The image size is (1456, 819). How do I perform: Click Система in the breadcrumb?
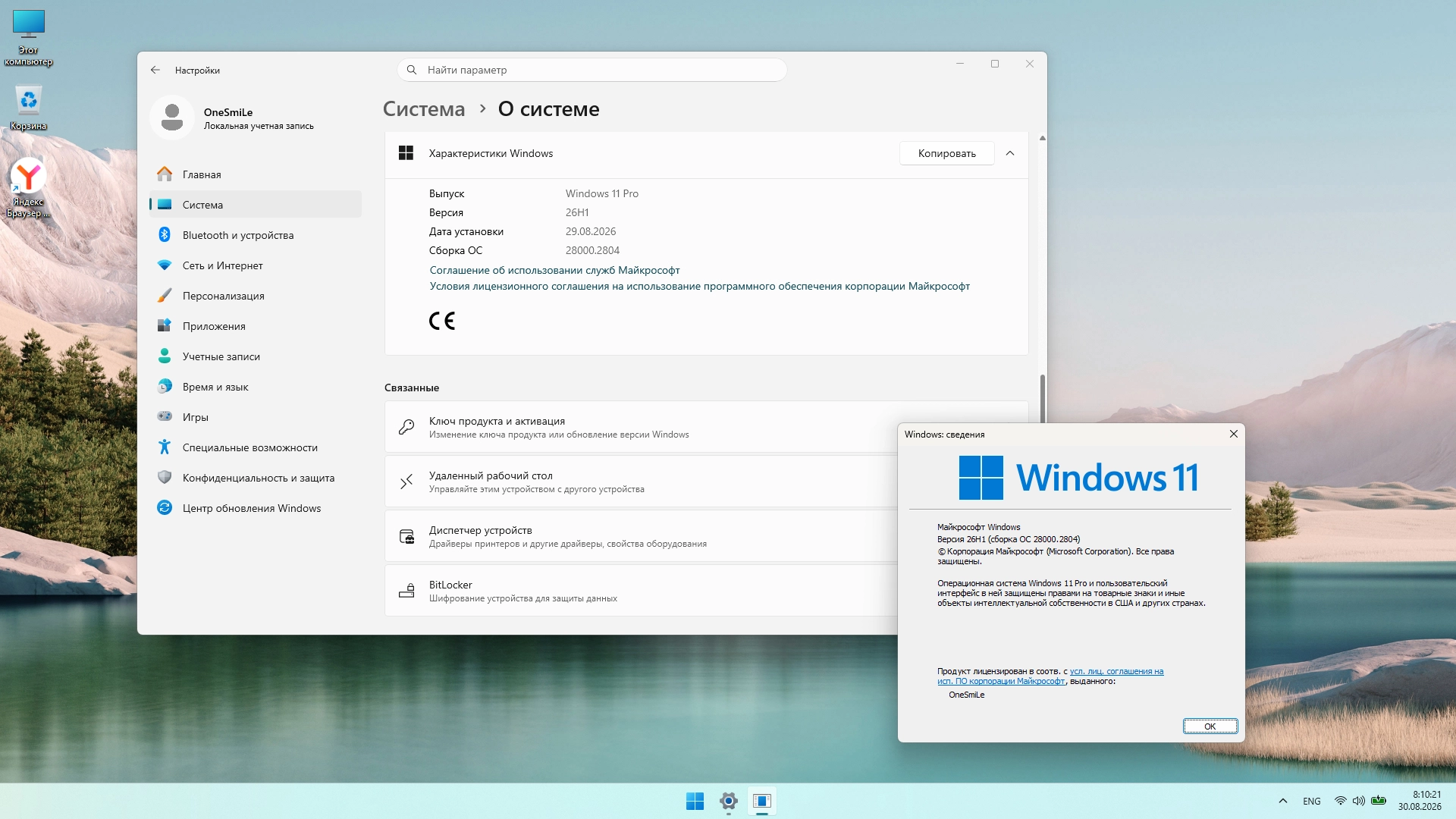pos(424,109)
